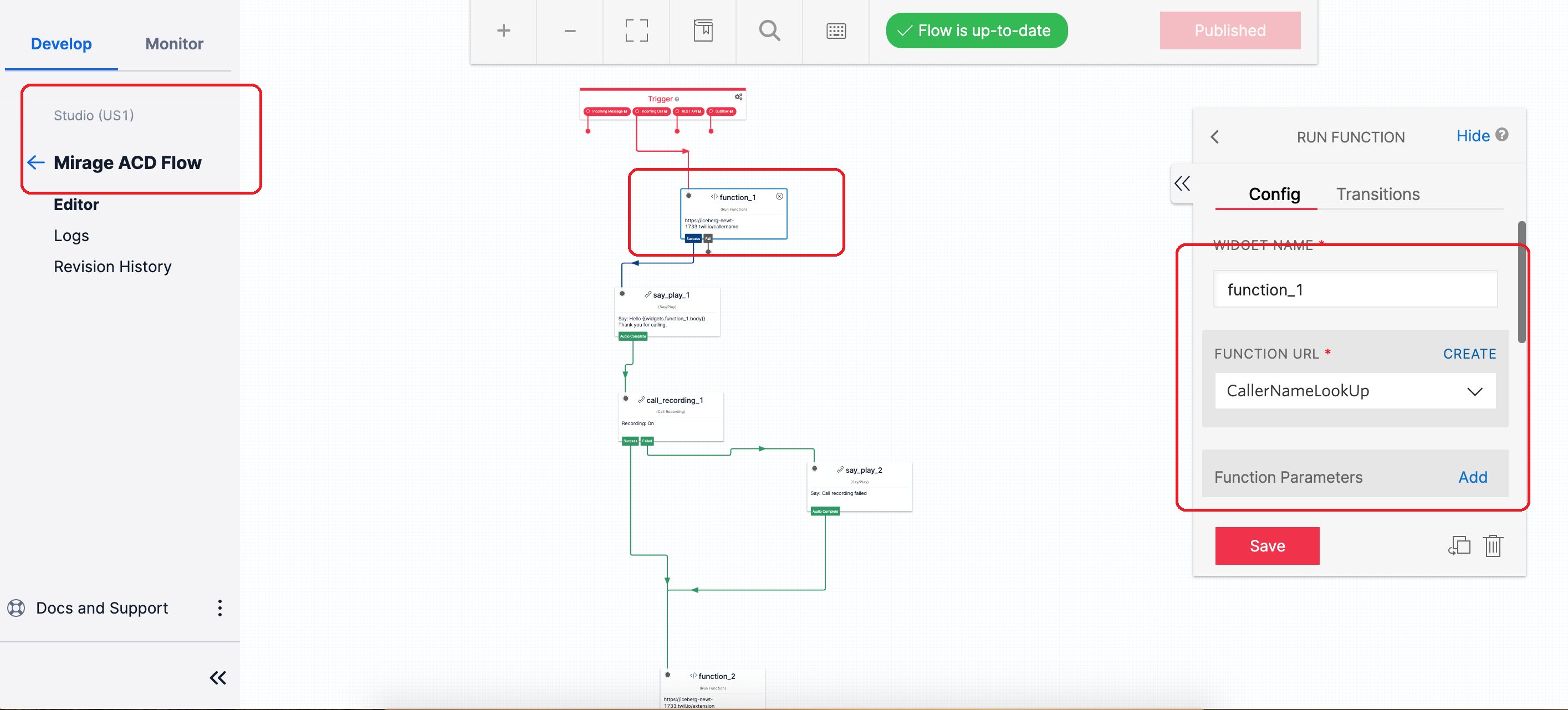The height and width of the screenshot is (710, 1568).
Task: Open Docs and Support more options menu
Action: (x=219, y=607)
